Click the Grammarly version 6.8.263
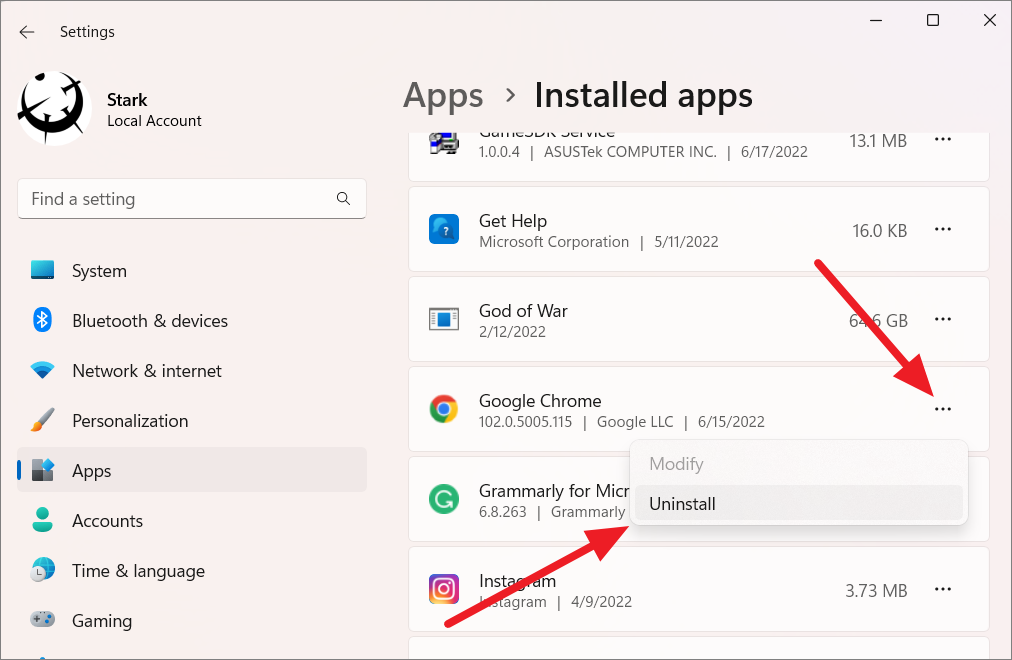Image resolution: width=1012 pixels, height=660 pixels. (503, 512)
